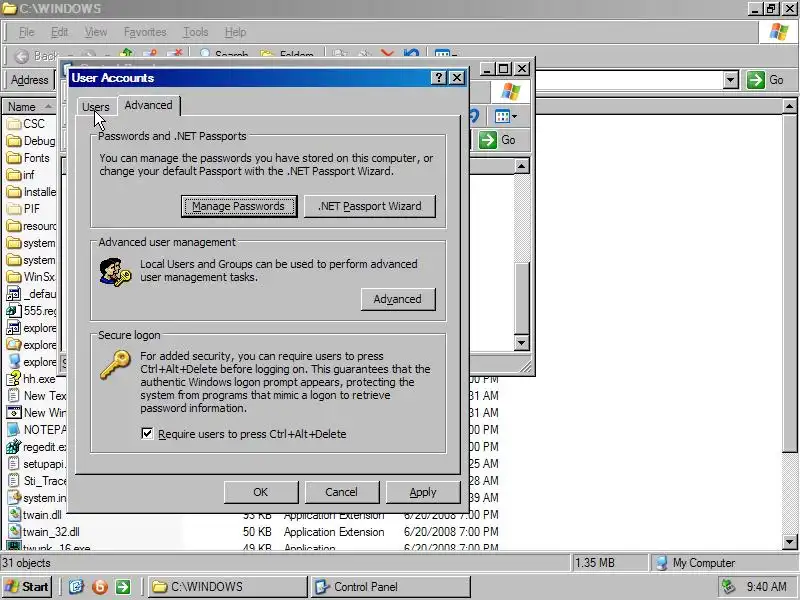Click Back button in C:\WINDOWS toolbar
The image size is (800, 600).
point(36,55)
